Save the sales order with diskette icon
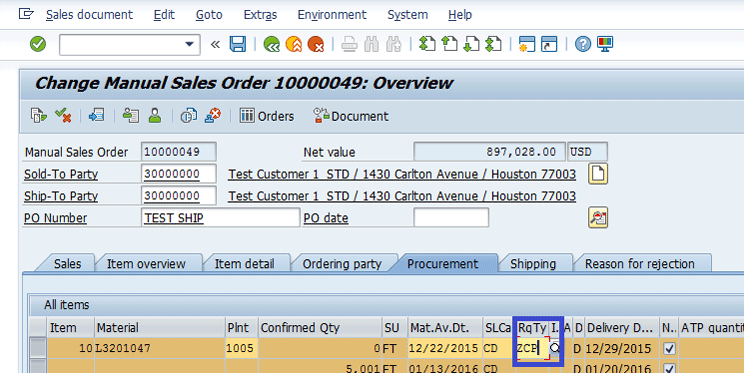This screenshot has width=745, height=373. point(238,44)
